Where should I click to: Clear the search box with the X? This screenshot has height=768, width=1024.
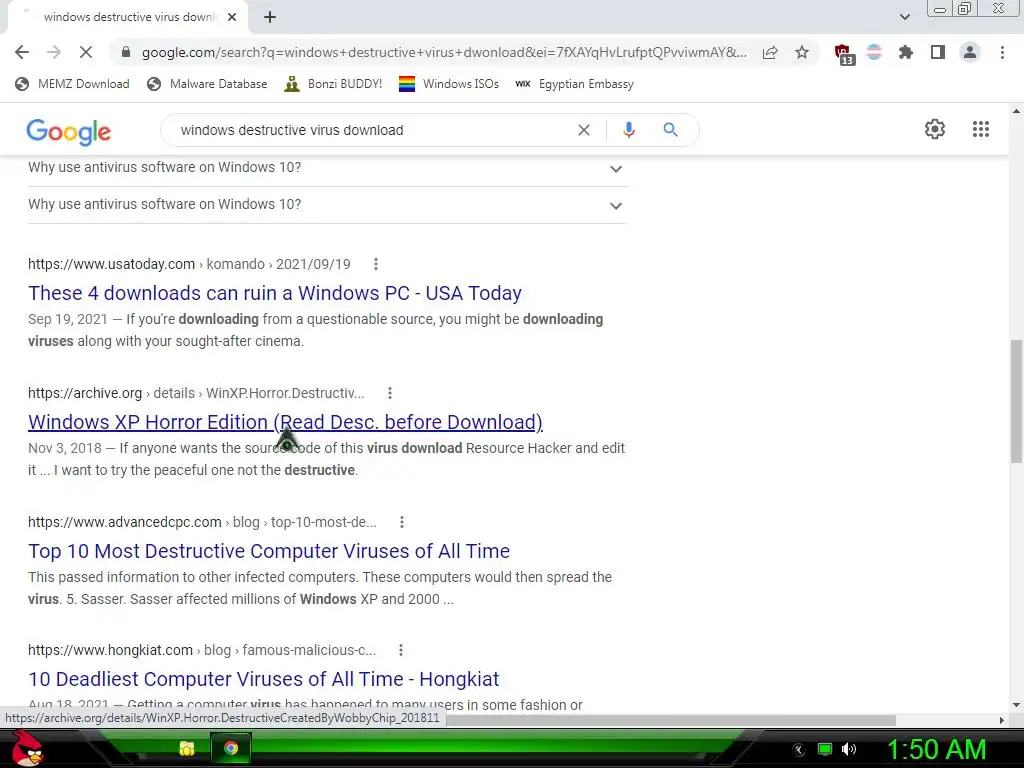(584, 130)
